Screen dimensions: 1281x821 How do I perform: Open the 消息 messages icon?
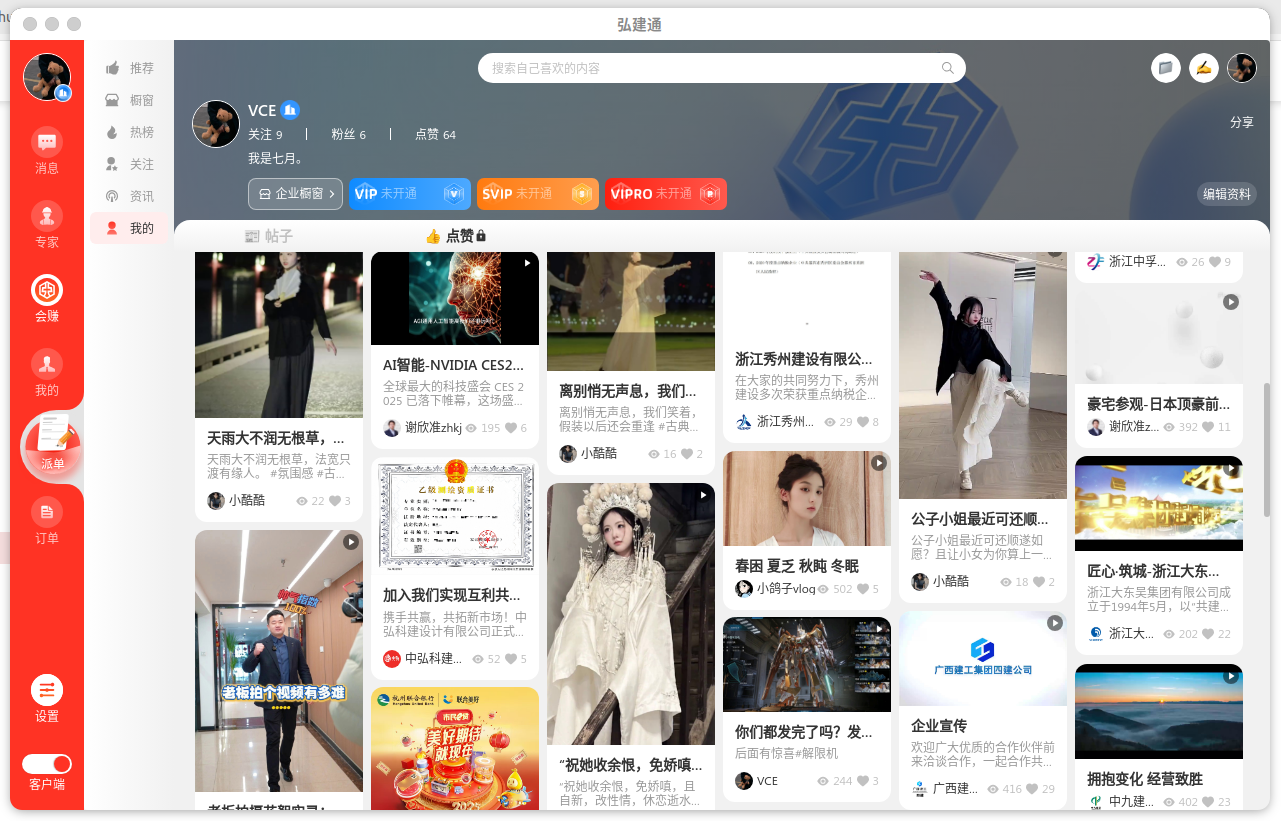pos(47,143)
